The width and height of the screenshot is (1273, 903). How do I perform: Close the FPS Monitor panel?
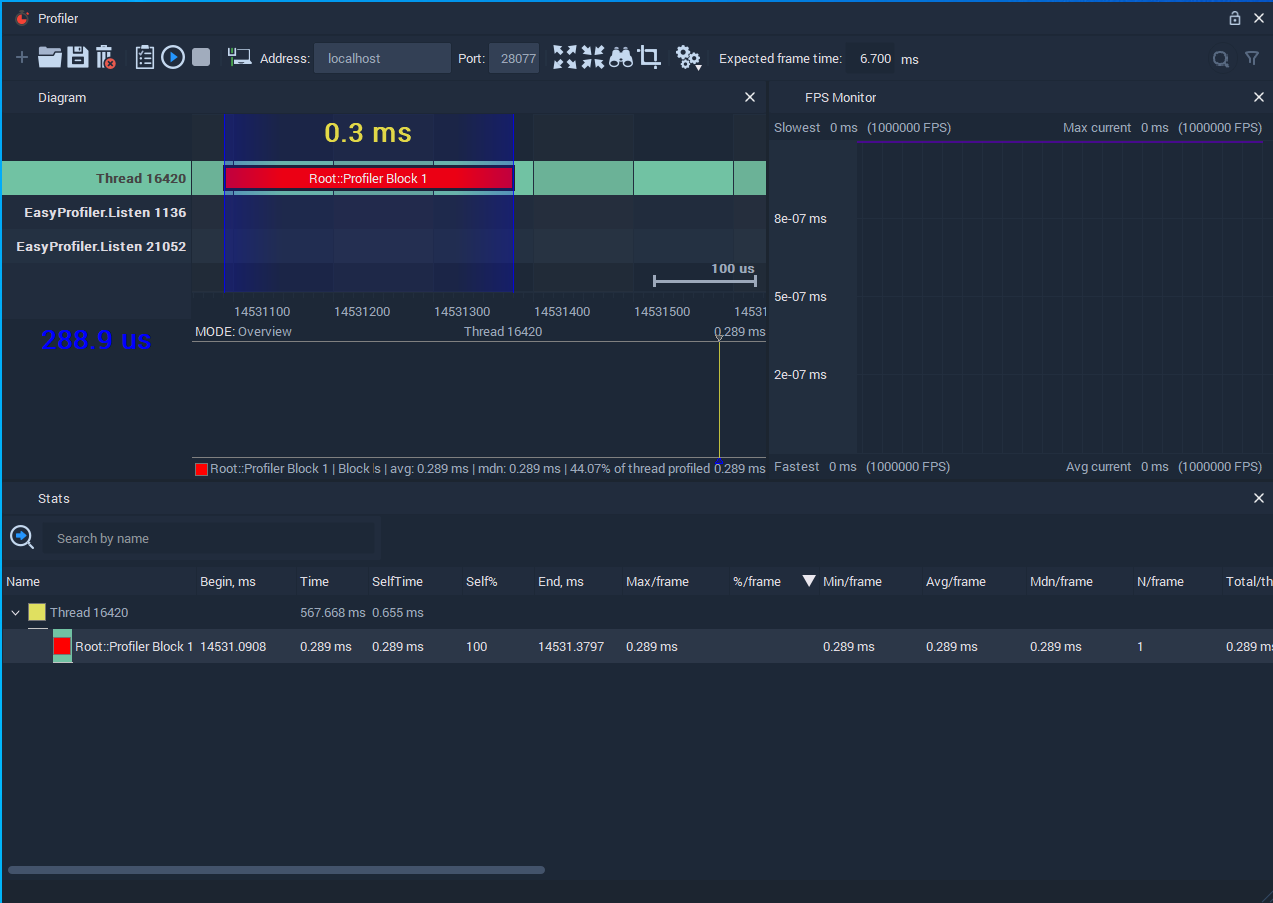pyautogui.click(x=1259, y=97)
